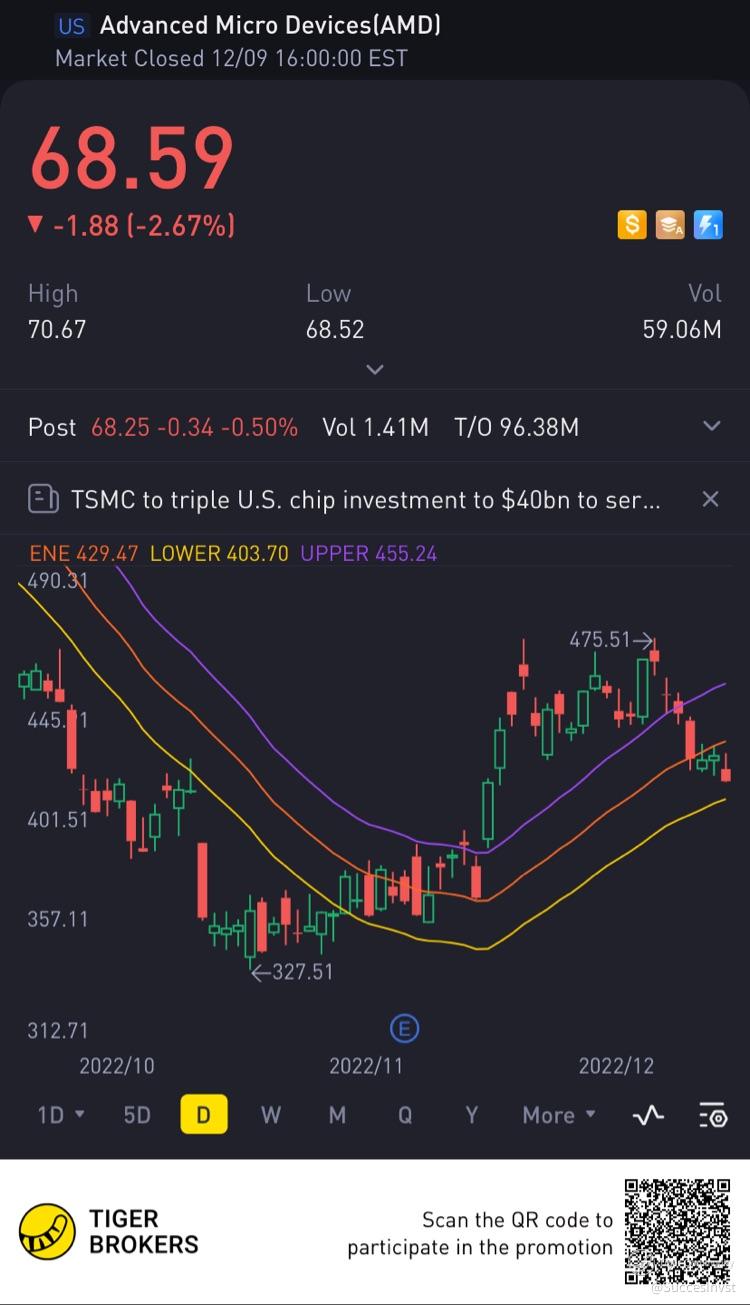Select the D daily chart tab
This screenshot has width=750, height=1305.
[x=203, y=1114]
